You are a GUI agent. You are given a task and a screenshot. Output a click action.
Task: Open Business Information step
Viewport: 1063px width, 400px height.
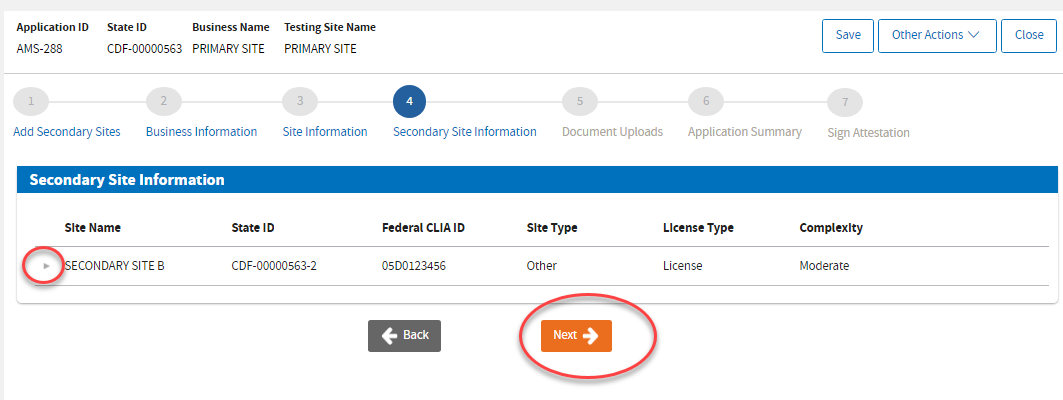pos(201,132)
